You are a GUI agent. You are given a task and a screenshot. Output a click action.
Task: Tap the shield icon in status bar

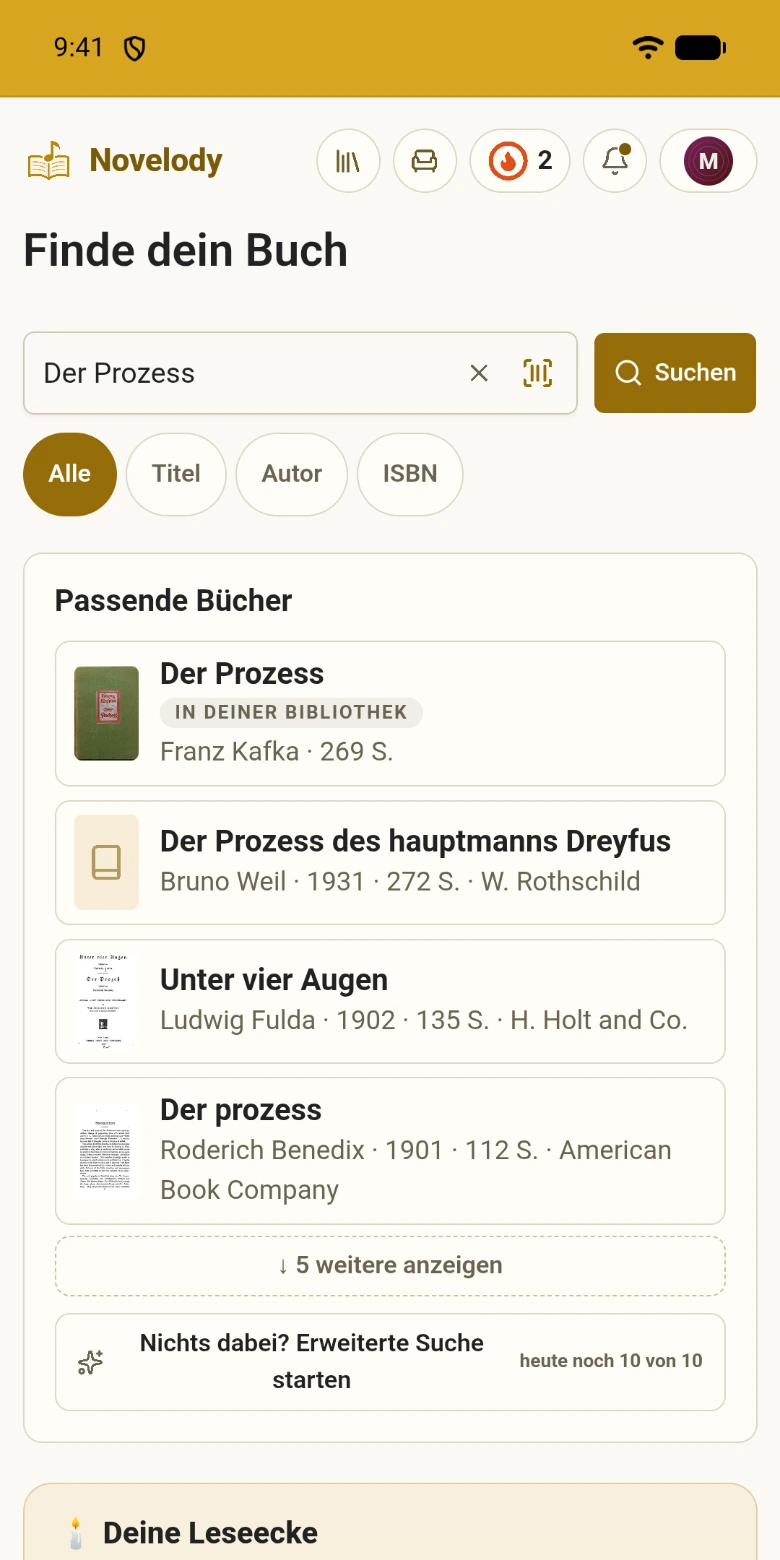[x=134, y=48]
